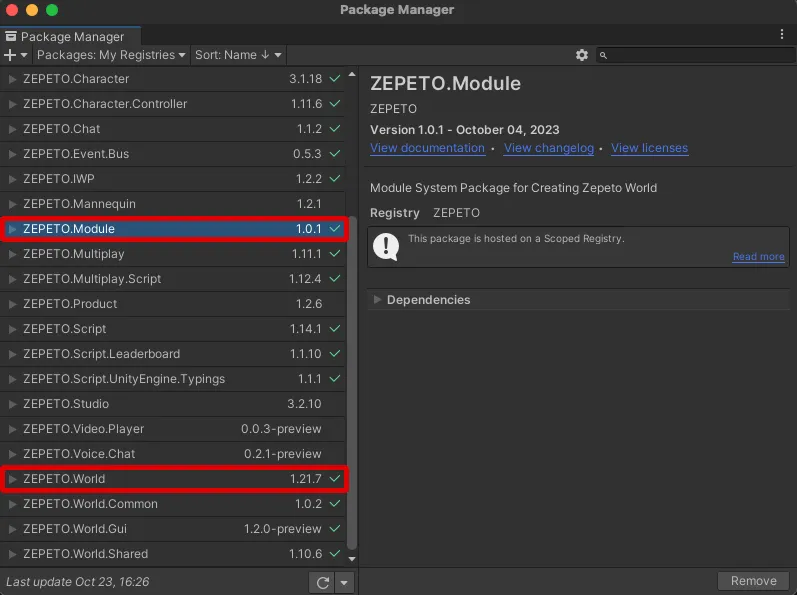Click the refresh package list icon
The width and height of the screenshot is (797, 595).
tap(322, 582)
